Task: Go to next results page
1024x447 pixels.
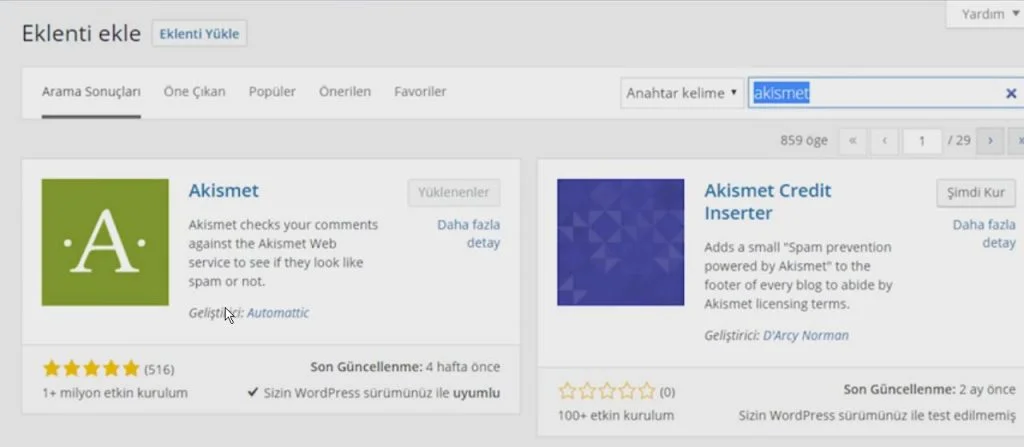Action: click(x=990, y=141)
